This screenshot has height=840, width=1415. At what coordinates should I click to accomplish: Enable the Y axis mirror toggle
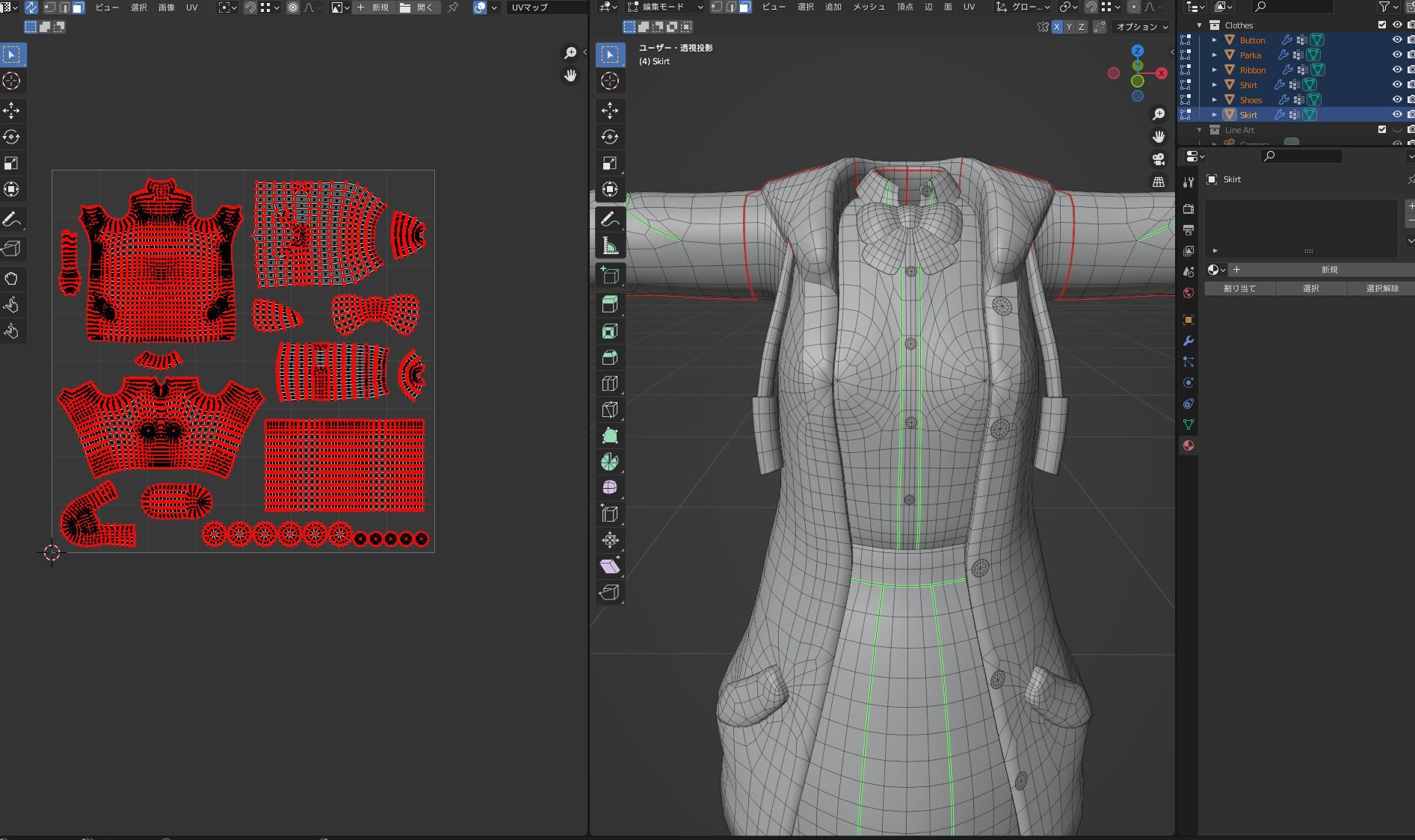(x=1069, y=26)
